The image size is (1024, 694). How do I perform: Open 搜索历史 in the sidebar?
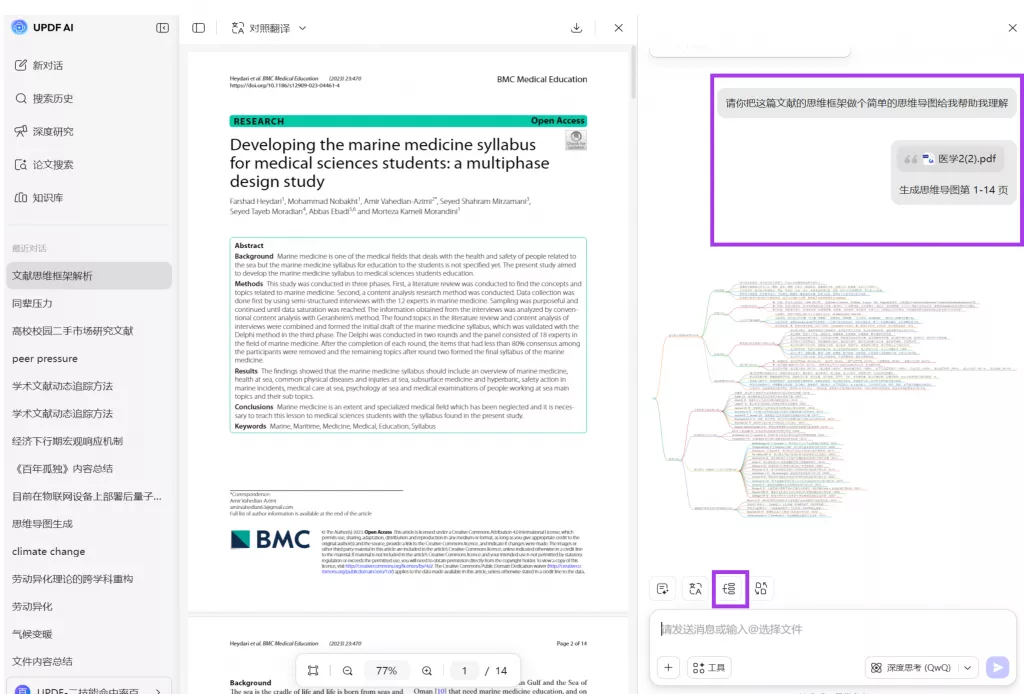[52, 98]
